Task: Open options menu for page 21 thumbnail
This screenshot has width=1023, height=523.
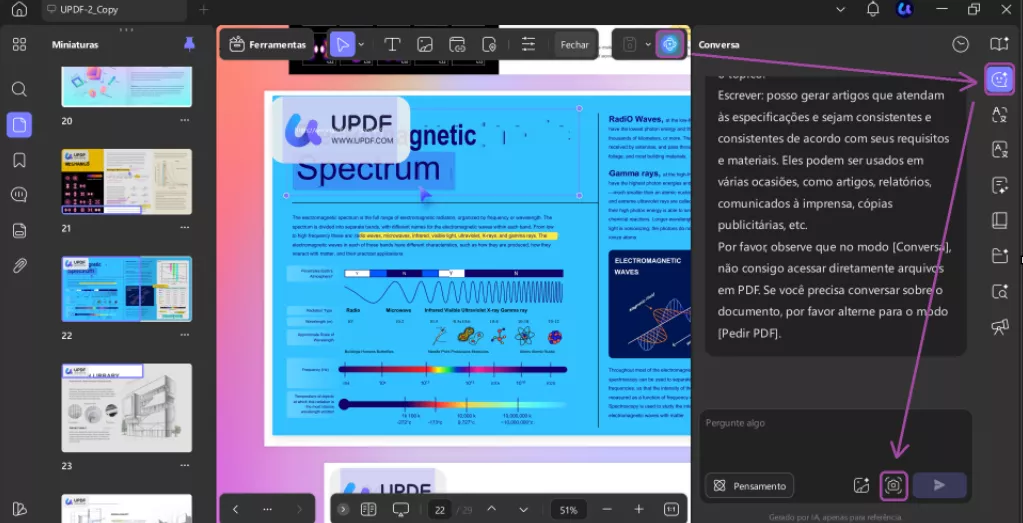Action: pyautogui.click(x=185, y=228)
